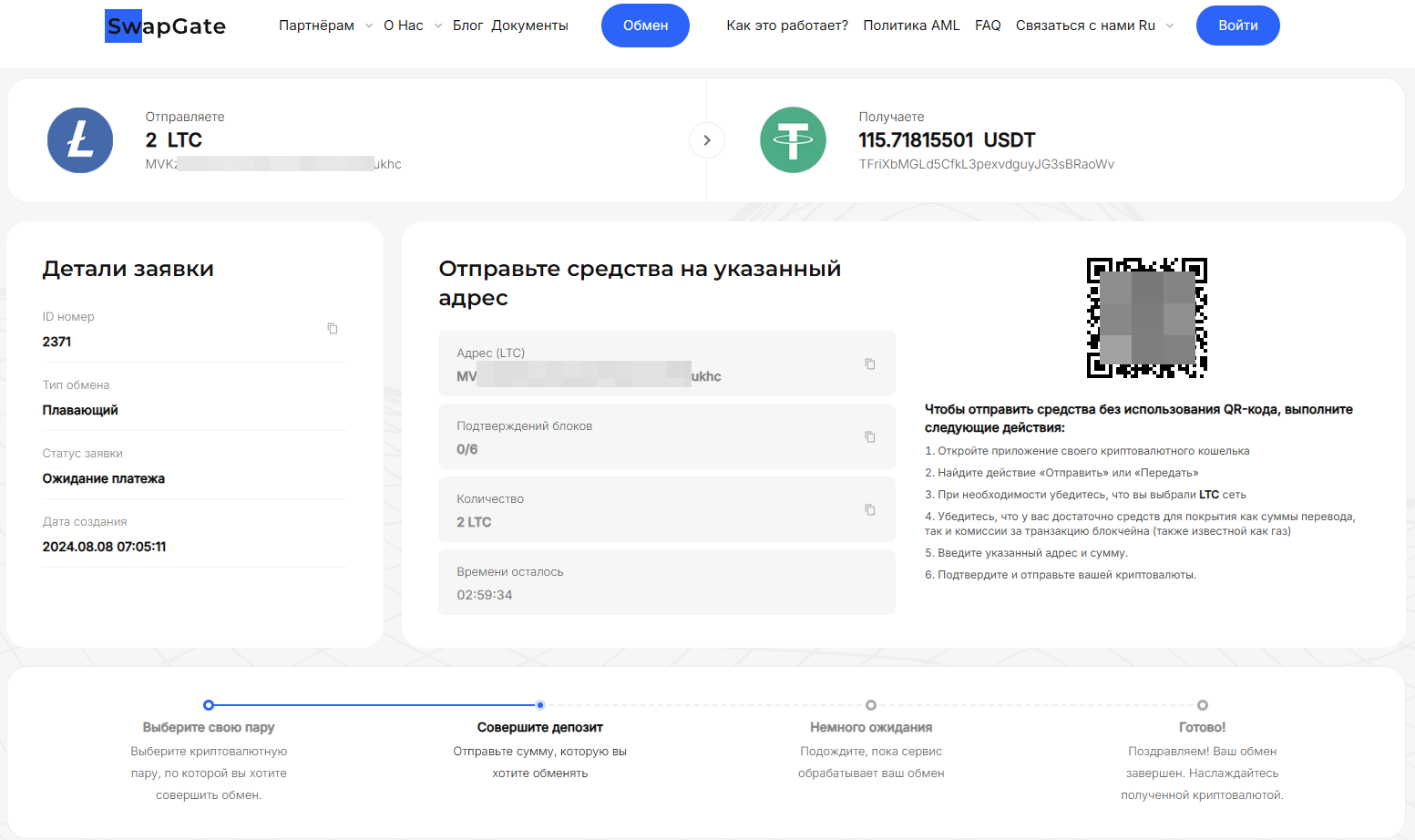Click the Времени осталось timer 02:59:34
This screenshot has width=1415, height=840.
coord(485,595)
